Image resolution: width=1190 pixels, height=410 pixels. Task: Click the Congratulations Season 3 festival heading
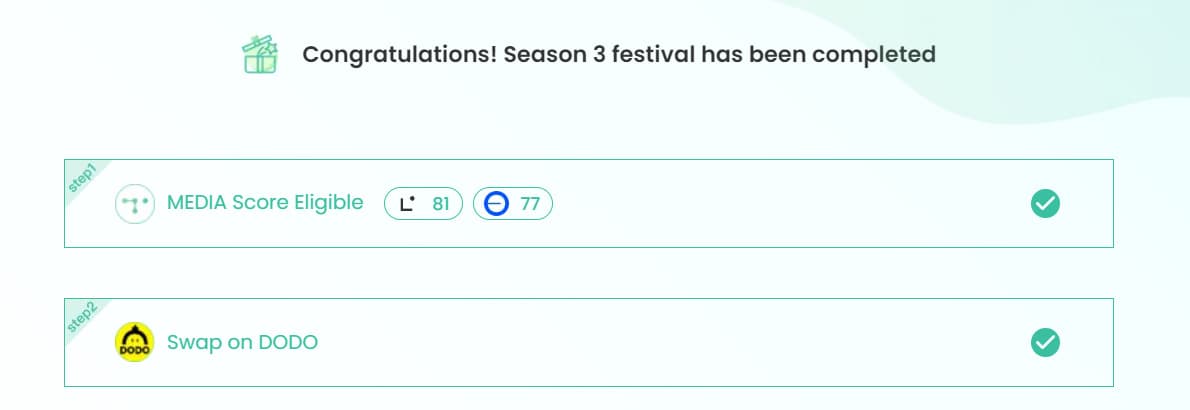coord(619,55)
